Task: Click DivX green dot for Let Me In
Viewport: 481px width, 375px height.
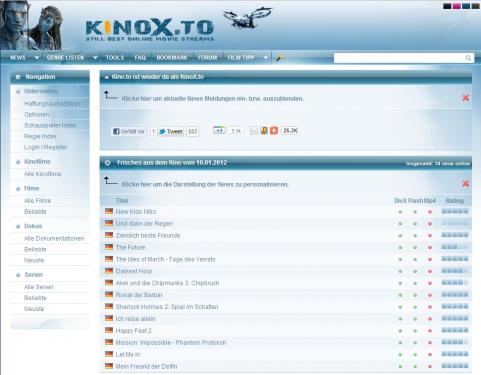Action: click(x=400, y=354)
